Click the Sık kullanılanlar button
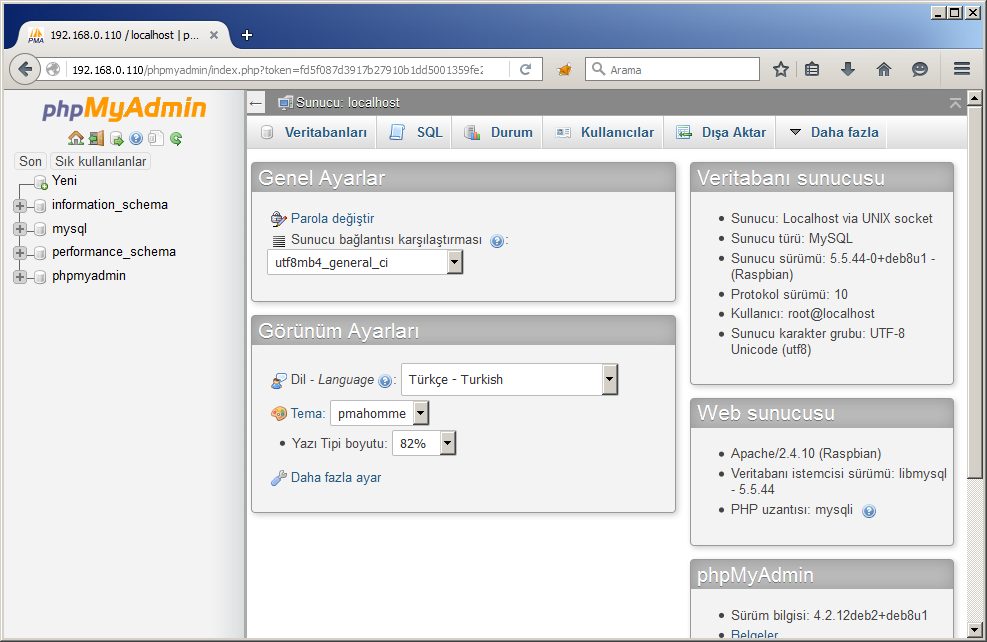The height and width of the screenshot is (642, 987). 101,161
